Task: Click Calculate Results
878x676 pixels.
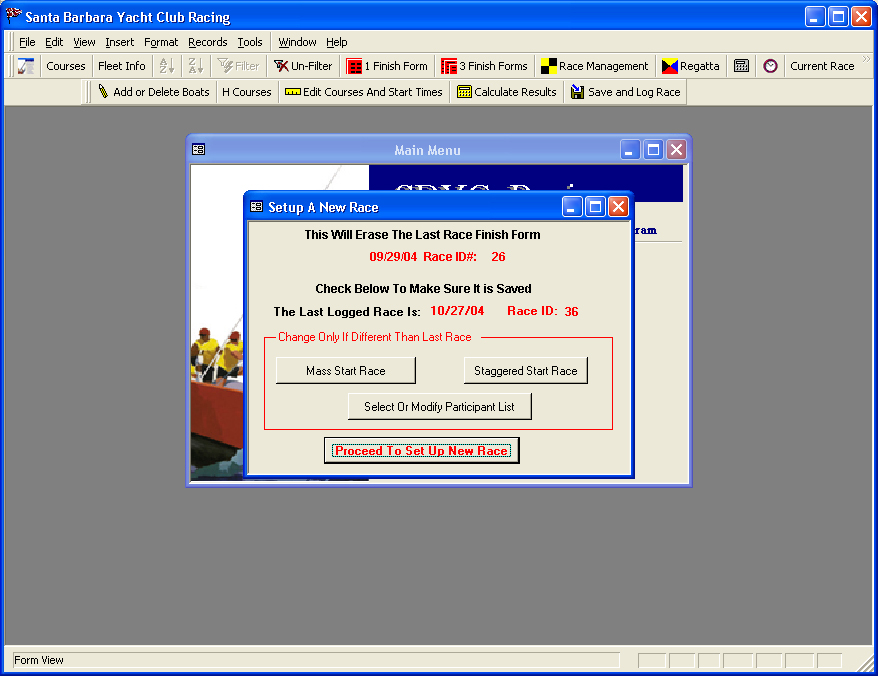Action: 507,92
